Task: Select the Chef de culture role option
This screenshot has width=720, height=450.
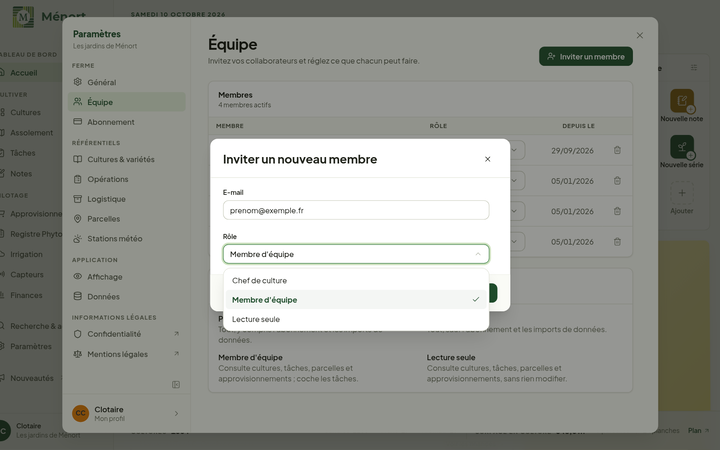Action: pos(356,281)
